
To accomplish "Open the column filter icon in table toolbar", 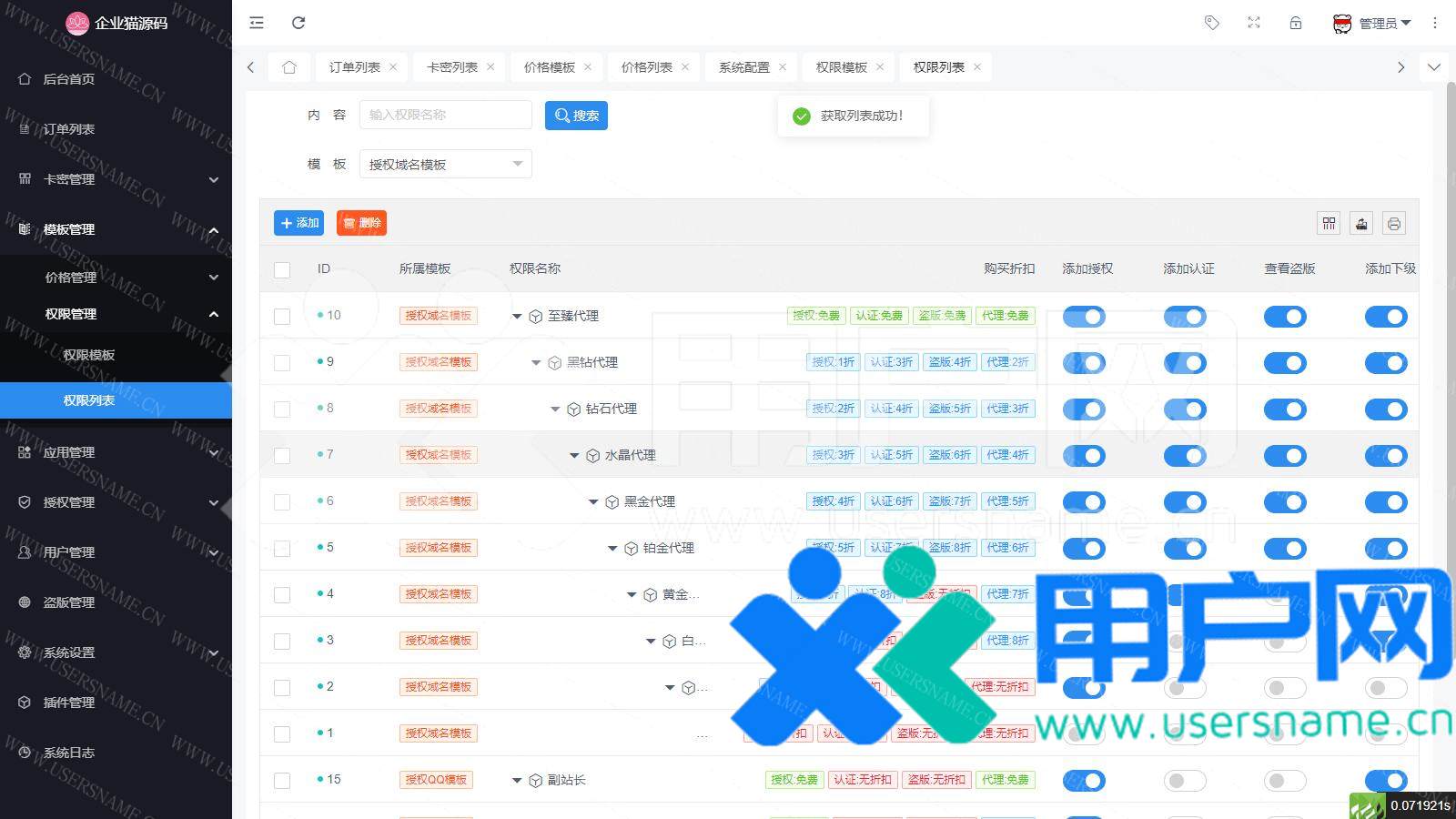I will [x=1329, y=223].
